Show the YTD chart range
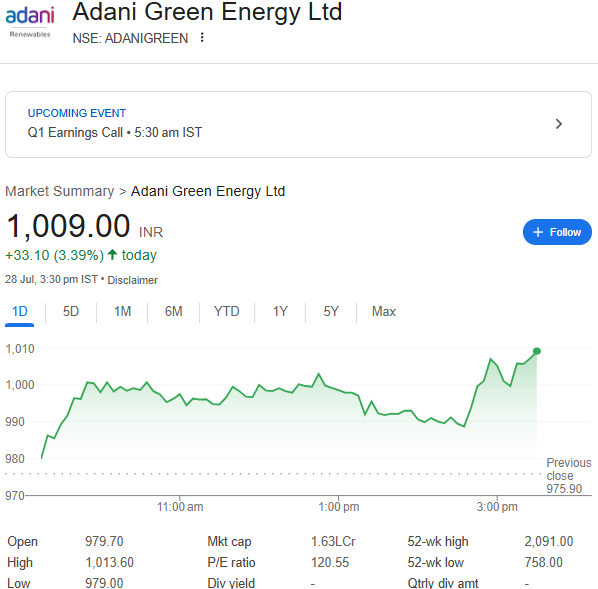This screenshot has height=589, width=598. click(227, 312)
